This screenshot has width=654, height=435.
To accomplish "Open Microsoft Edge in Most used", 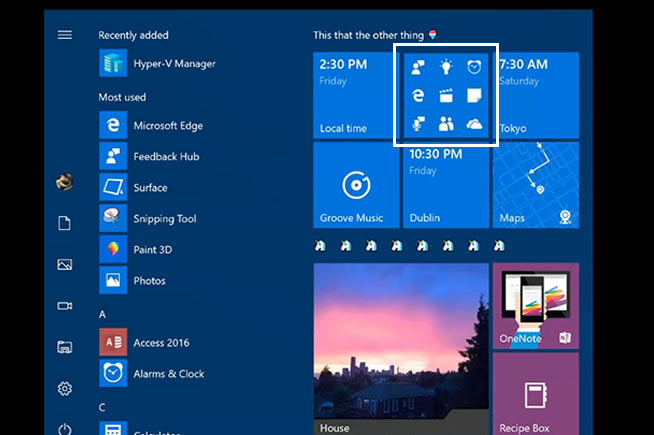I will (x=151, y=125).
